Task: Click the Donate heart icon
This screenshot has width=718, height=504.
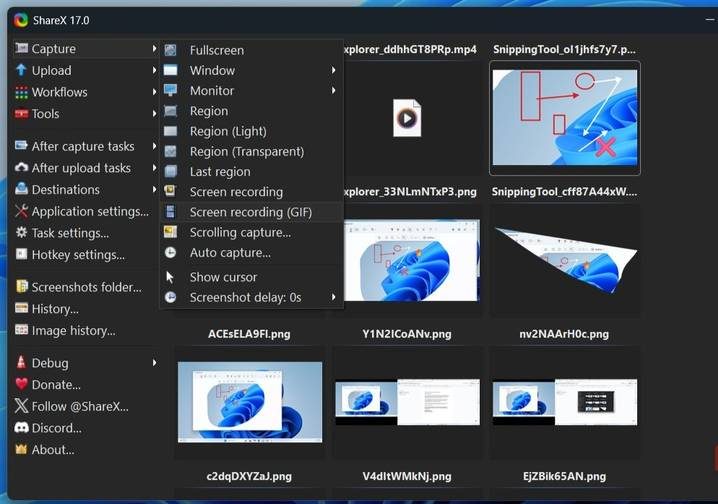Action: 21,384
